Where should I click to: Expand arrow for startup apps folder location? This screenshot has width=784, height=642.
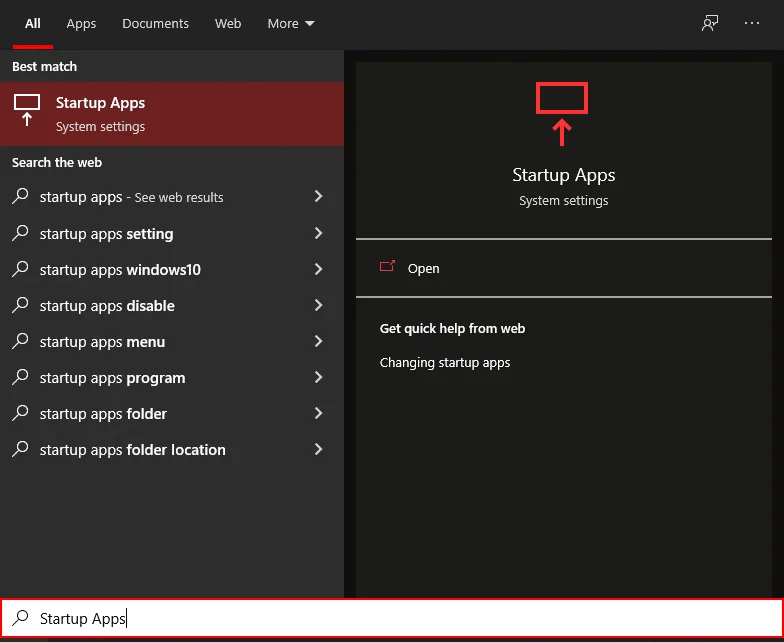[318, 449]
